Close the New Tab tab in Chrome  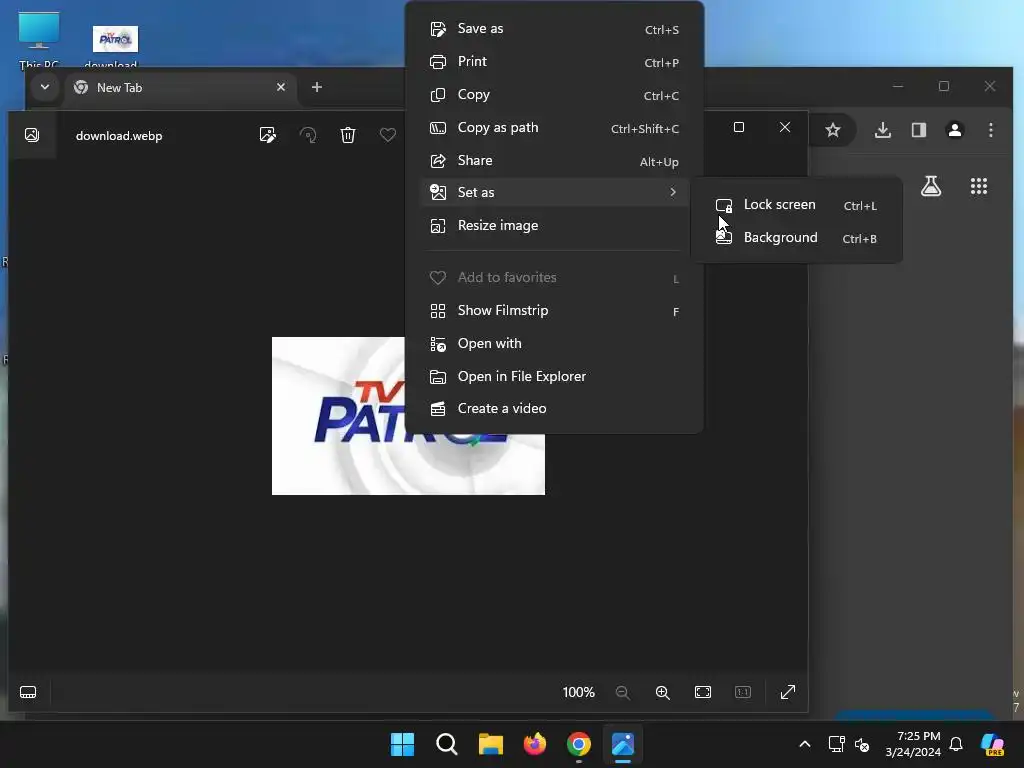[x=281, y=88]
